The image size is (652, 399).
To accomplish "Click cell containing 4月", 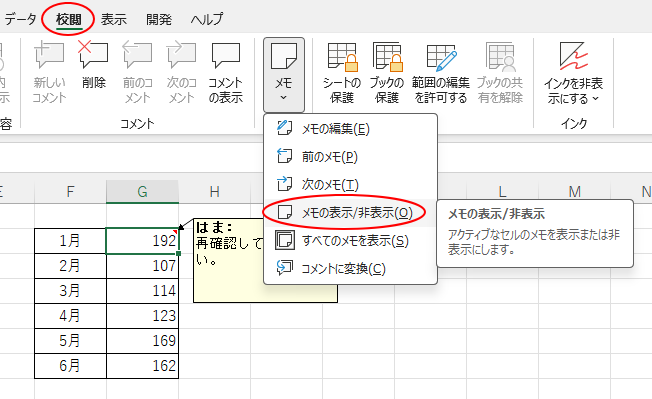I will 70,316.
